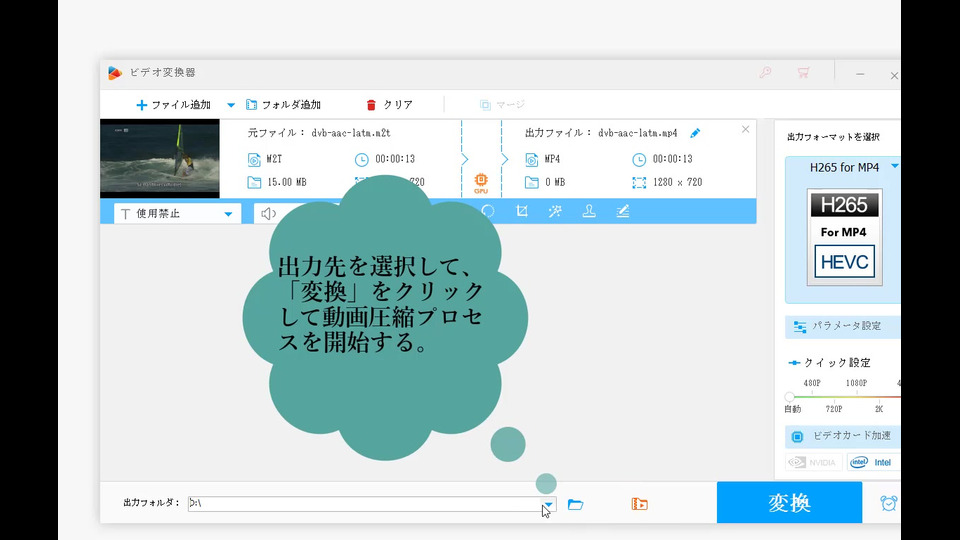The height and width of the screenshot is (540, 960).
Task: Toggle ビデオカード加速 video card acceleration
Action: click(x=842, y=436)
